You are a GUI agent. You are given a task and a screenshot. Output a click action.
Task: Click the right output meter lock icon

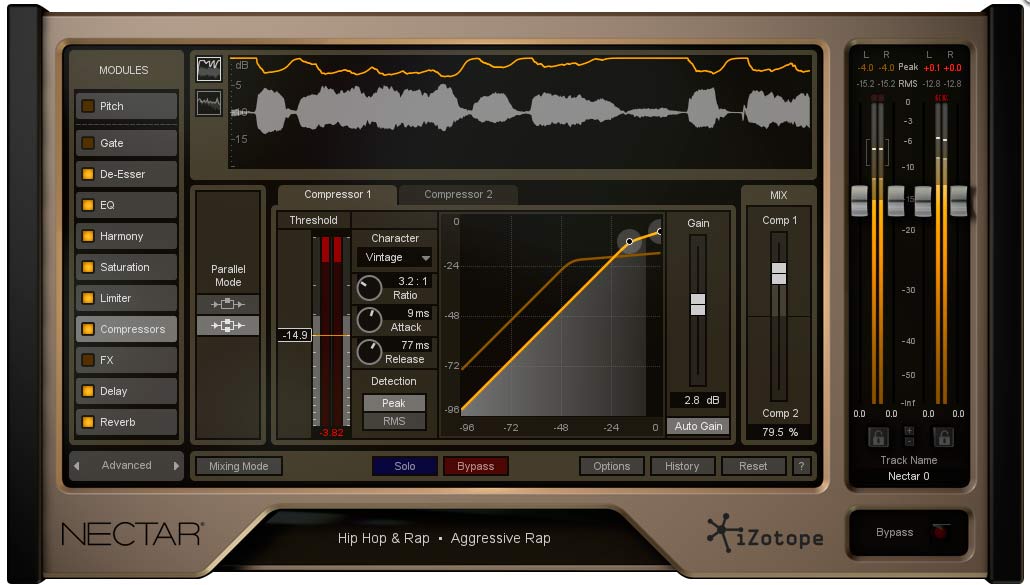point(943,436)
